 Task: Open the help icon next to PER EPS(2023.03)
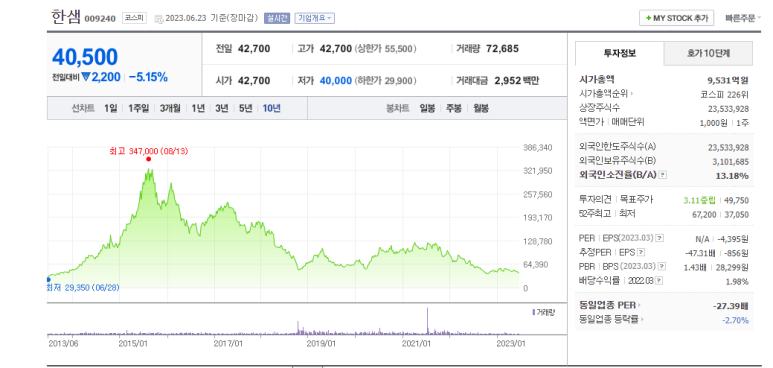[x=659, y=239]
